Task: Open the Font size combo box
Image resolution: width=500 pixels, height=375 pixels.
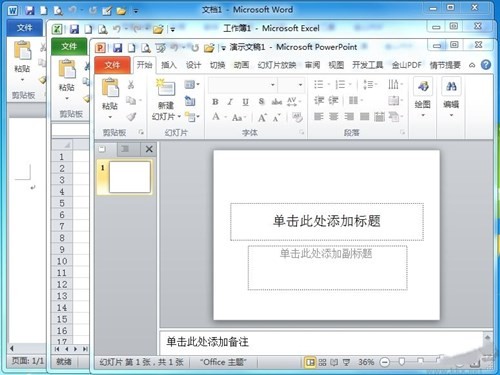Action: pyautogui.click(x=291, y=85)
